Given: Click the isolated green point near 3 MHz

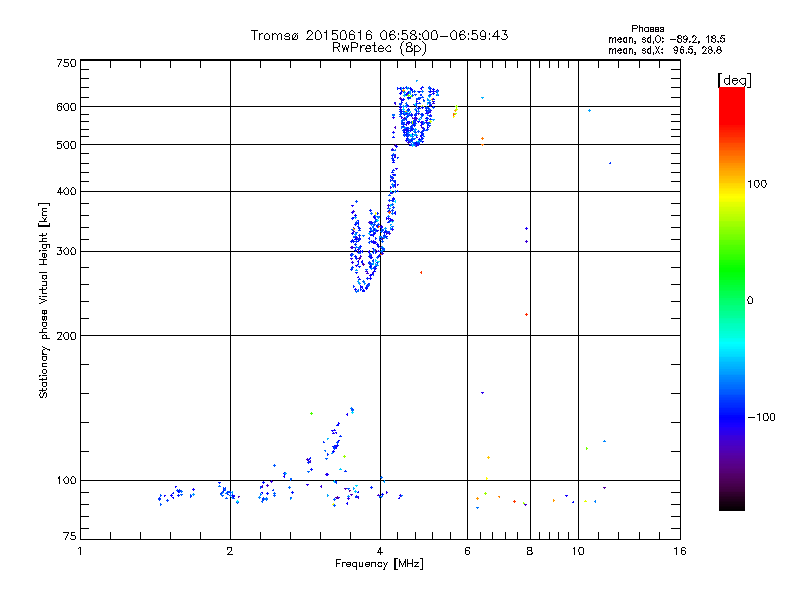Looking at the screenshot, I should pyautogui.click(x=311, y=414).
